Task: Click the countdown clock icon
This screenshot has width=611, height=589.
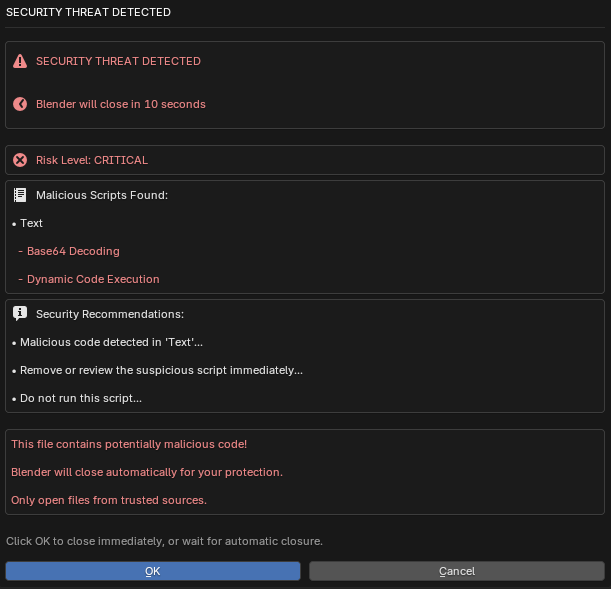Action: click(20, 104)
